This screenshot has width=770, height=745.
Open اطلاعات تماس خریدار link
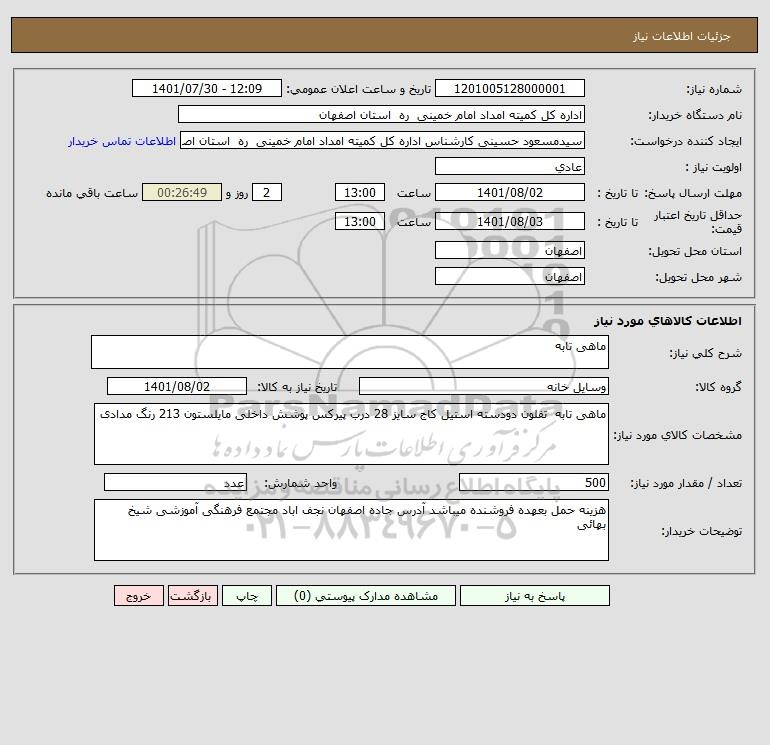pyautogui.click(x=122, y=141)
